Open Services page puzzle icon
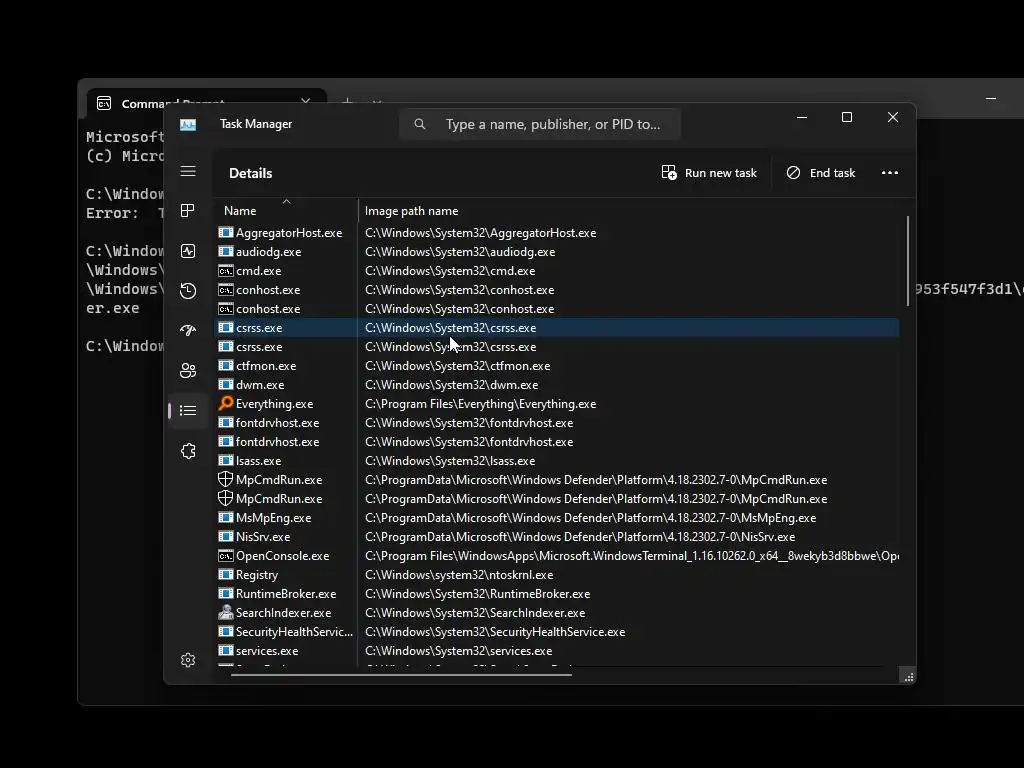Screen dimensions: 1024x768 188,451
